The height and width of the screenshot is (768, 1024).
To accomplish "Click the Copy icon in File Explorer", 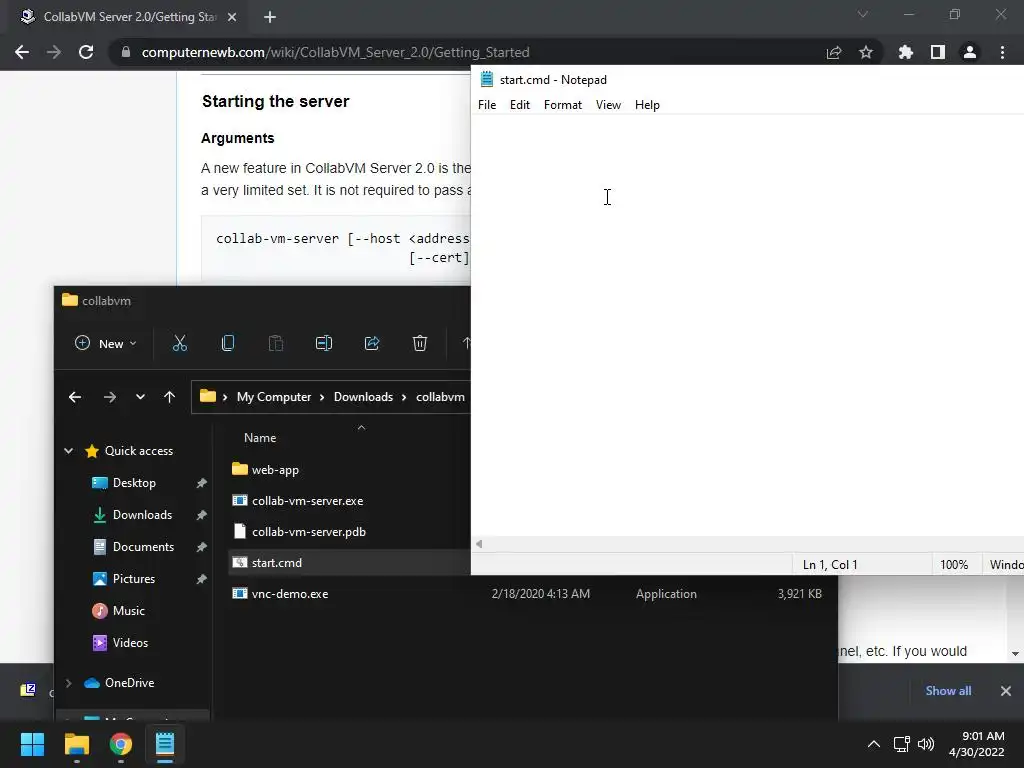I will (x=228, y=344).
